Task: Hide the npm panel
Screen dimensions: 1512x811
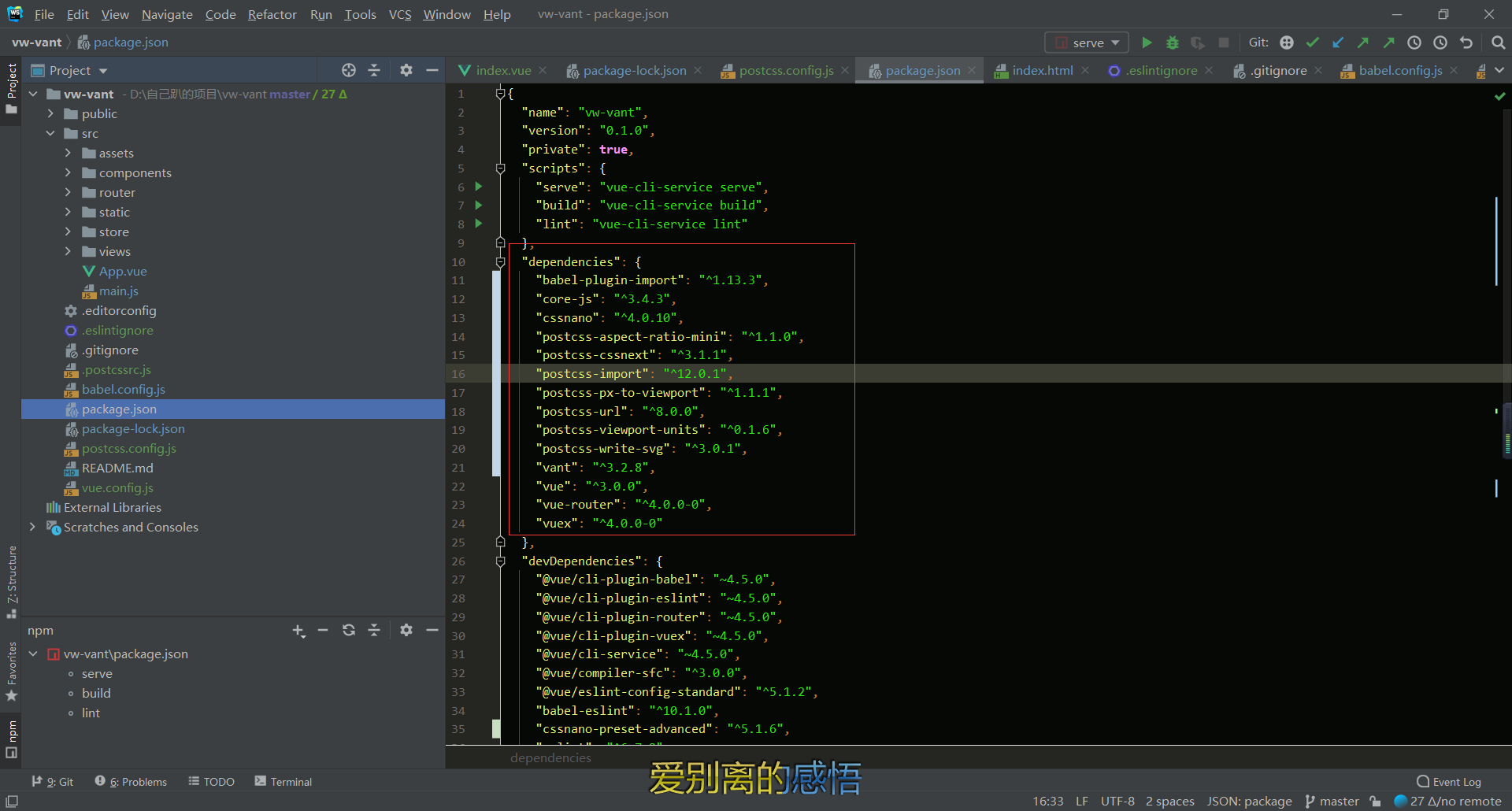Action: point(432,630)
